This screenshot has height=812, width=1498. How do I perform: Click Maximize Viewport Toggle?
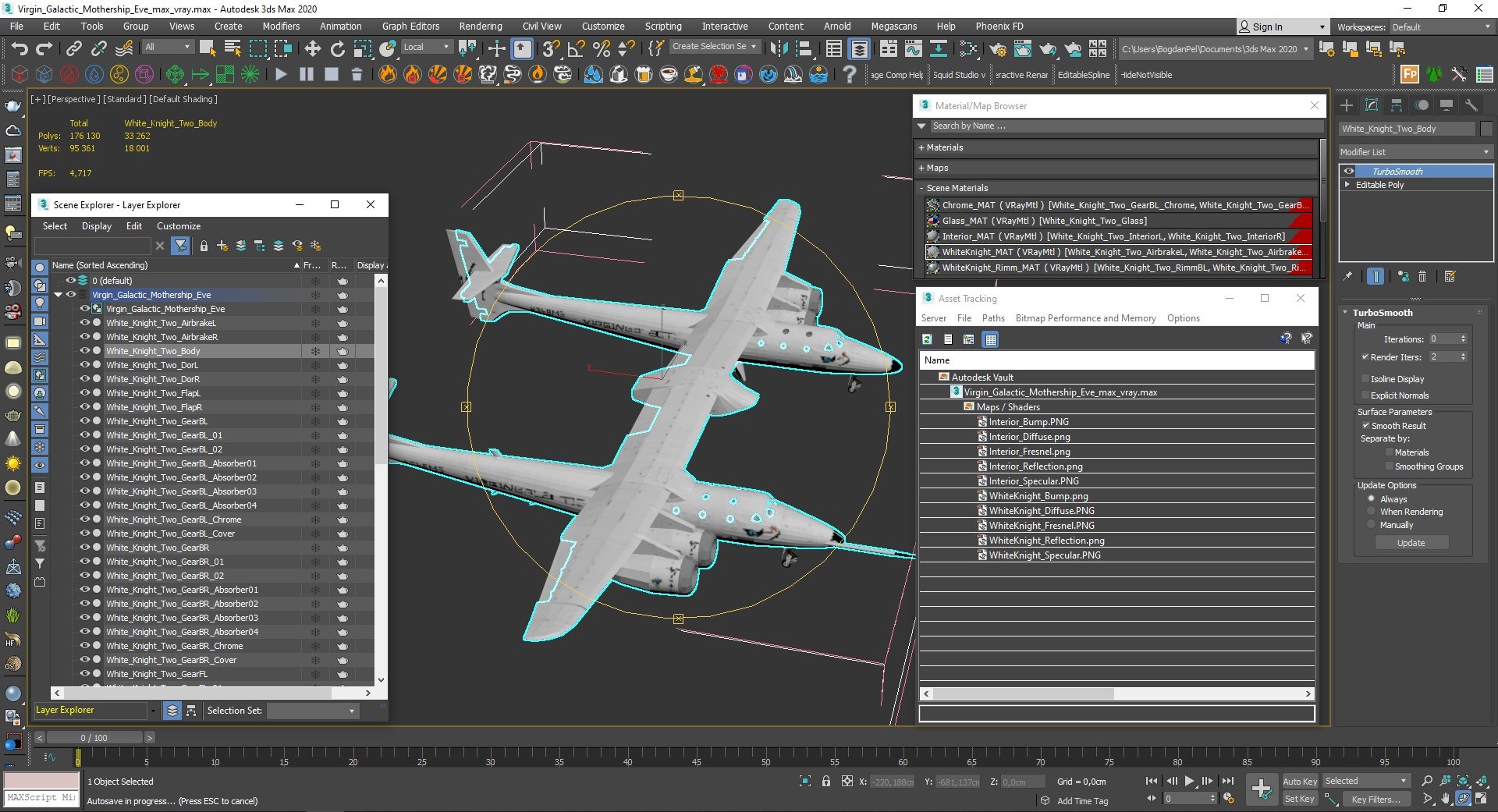coord(1481,798)
